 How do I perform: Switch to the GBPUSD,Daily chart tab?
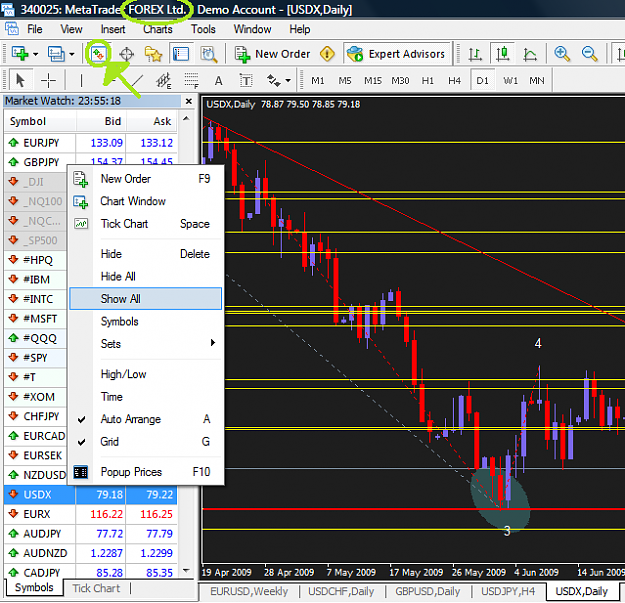[x=427, y=591]
